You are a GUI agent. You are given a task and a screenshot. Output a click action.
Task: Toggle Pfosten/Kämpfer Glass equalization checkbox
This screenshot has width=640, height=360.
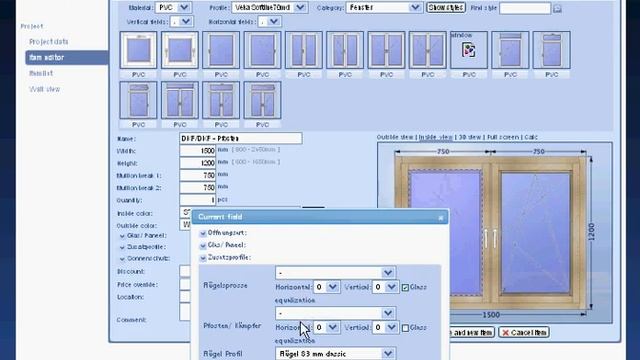(x=405, y=328)
